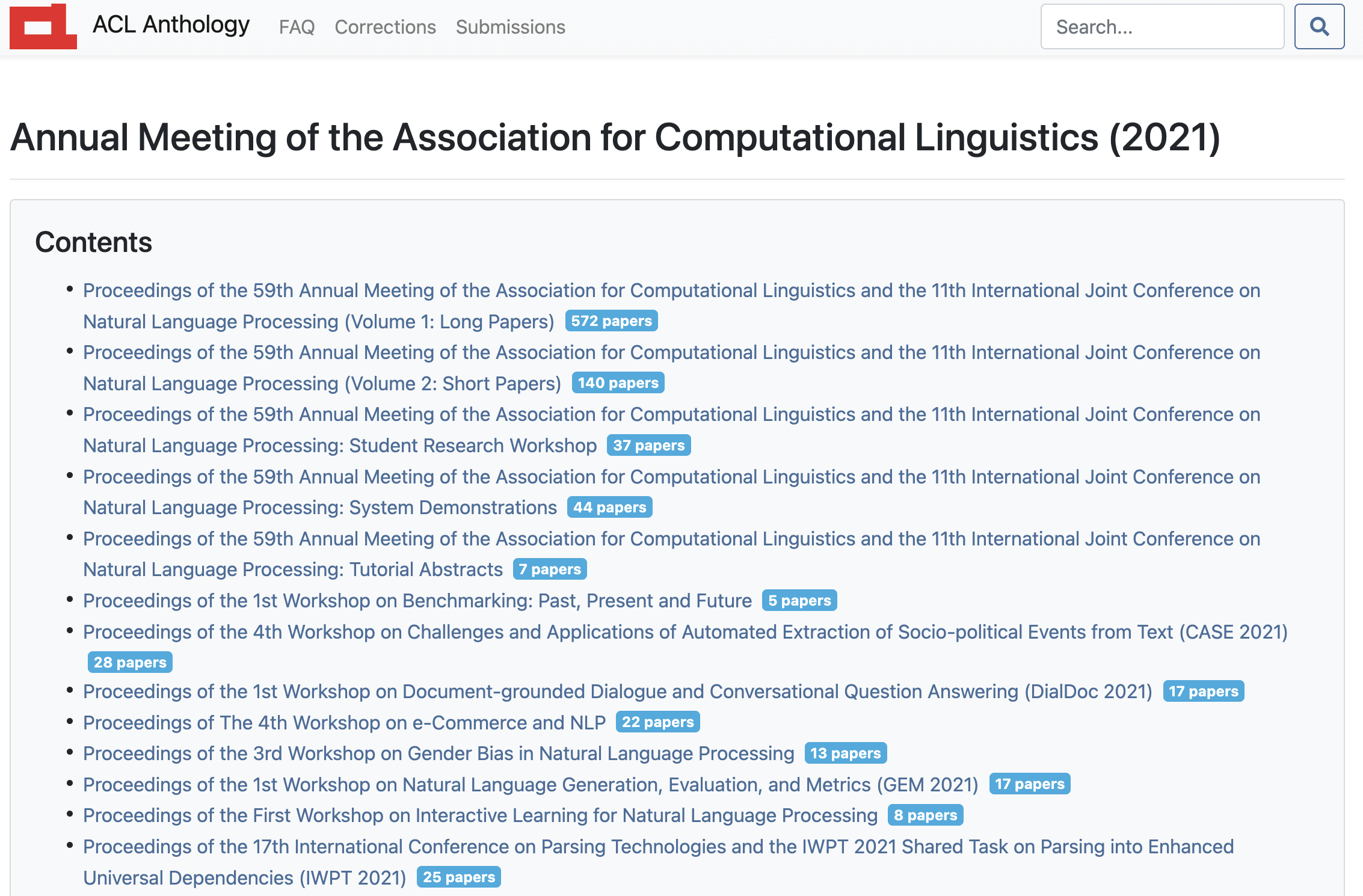1363x896 pixels.
Task: Click the '25 papers' badge
Action: 458,877
